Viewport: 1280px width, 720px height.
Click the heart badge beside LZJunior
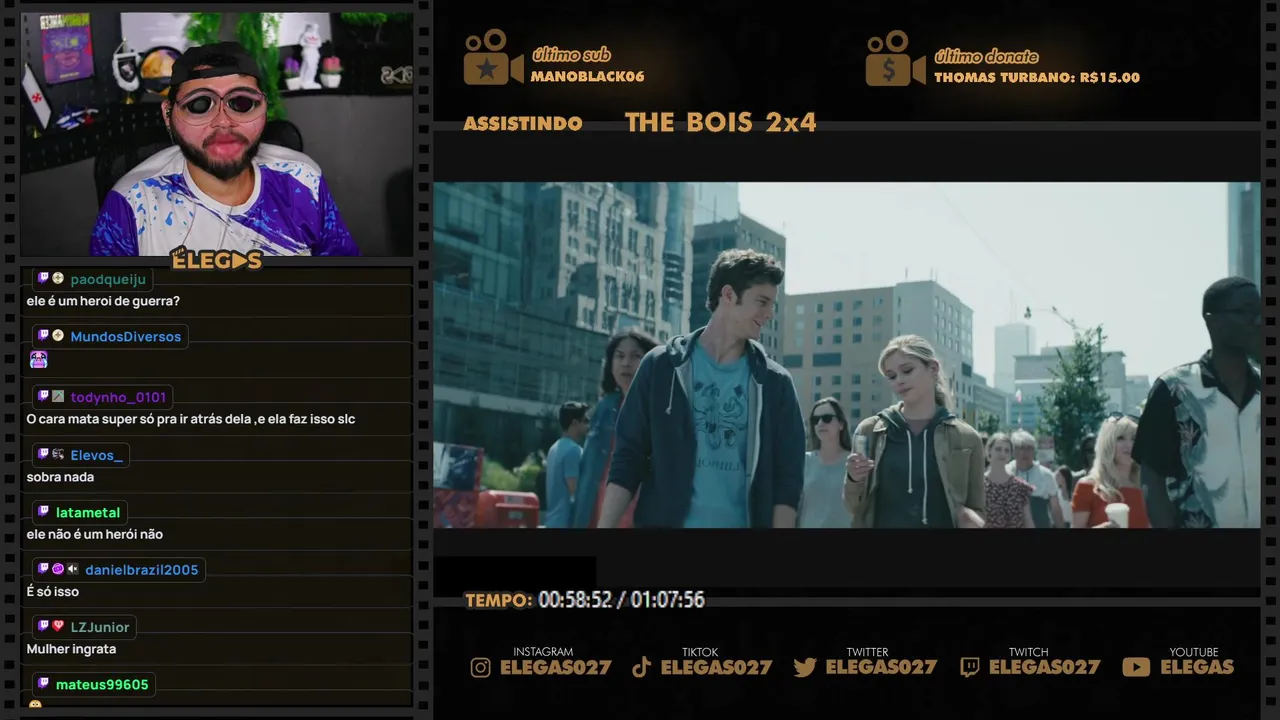click(58, 626)
